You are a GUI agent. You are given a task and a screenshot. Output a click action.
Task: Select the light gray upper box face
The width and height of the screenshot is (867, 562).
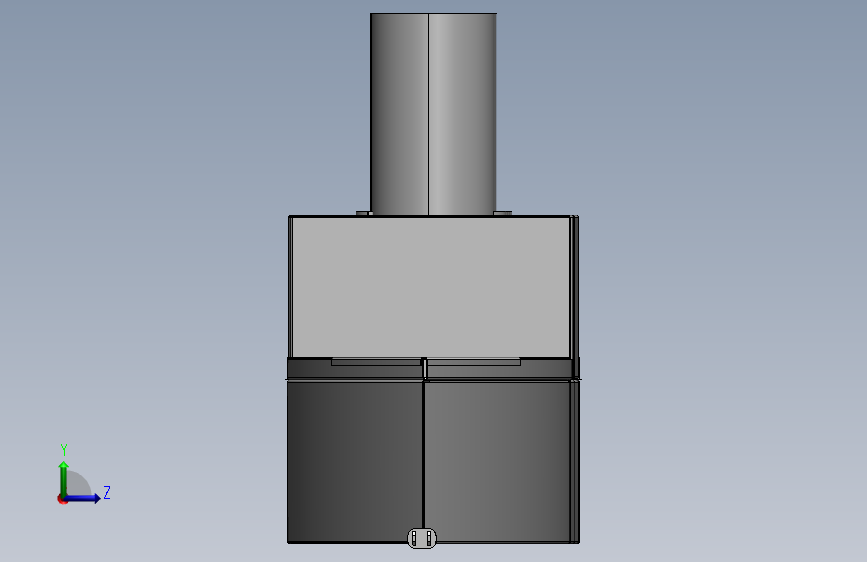coord(431,287)
